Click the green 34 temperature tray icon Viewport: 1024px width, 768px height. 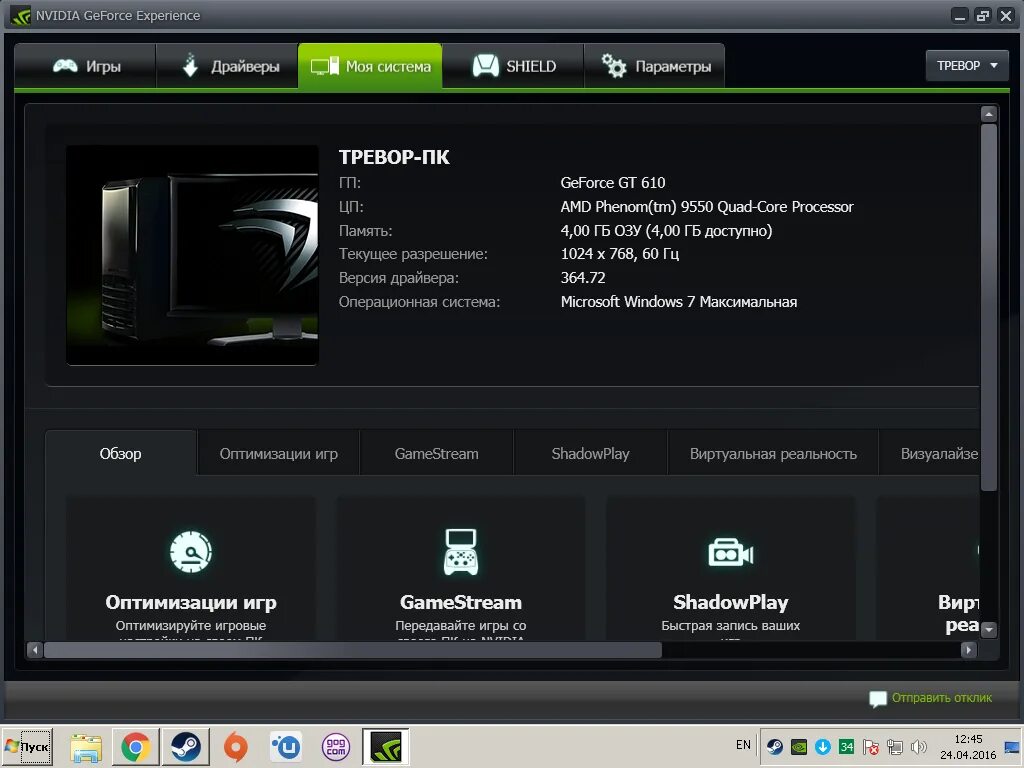(x=847, y=746)
